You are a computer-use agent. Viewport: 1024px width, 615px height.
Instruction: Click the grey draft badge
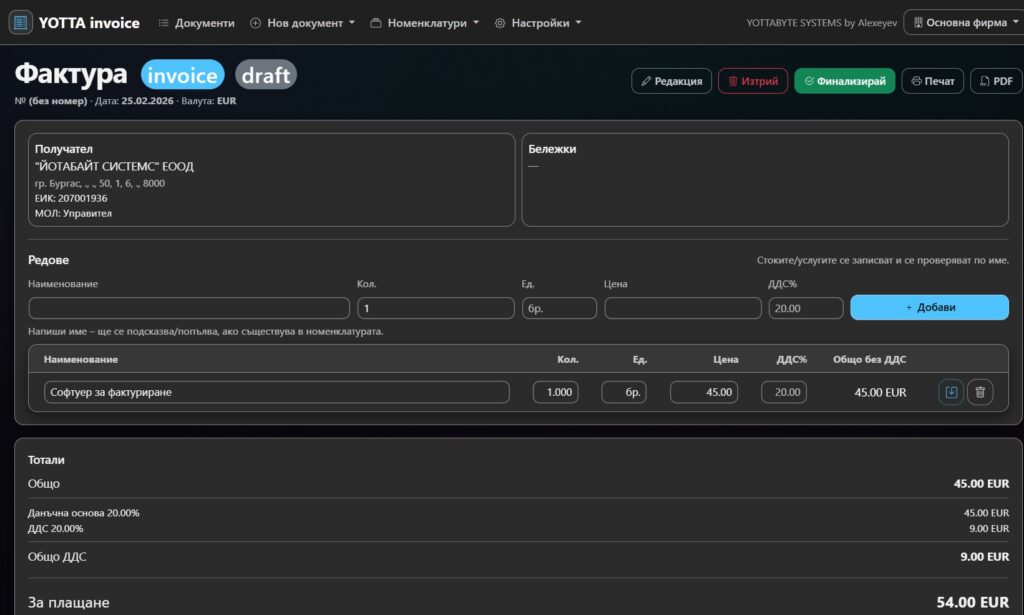(266, 74)
